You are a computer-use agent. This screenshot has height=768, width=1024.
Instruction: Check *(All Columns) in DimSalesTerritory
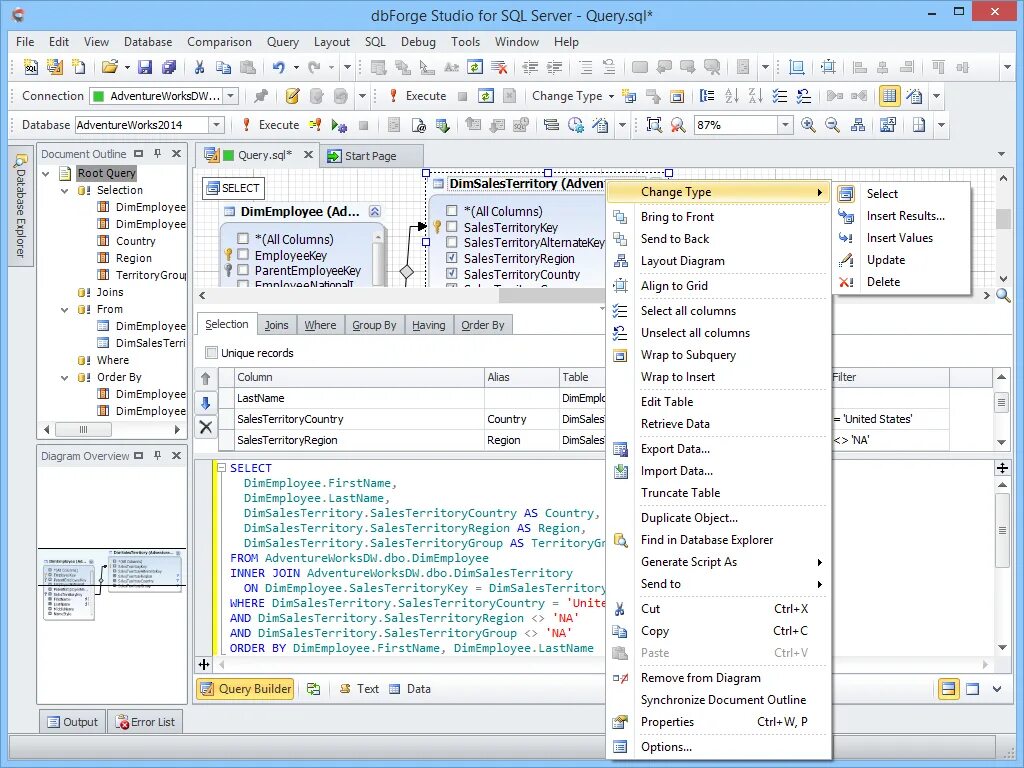[451, 210]
